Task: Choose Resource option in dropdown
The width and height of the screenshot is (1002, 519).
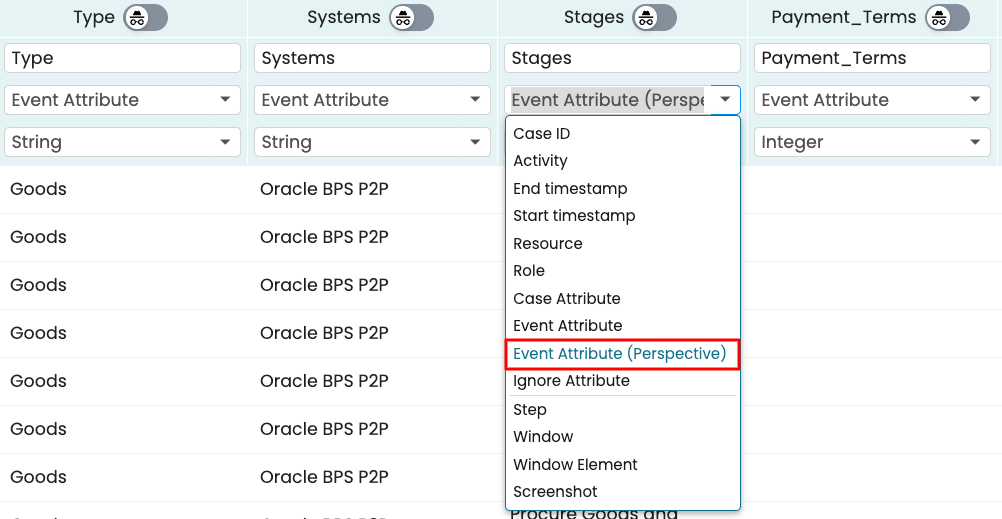Action: (548, 244)
